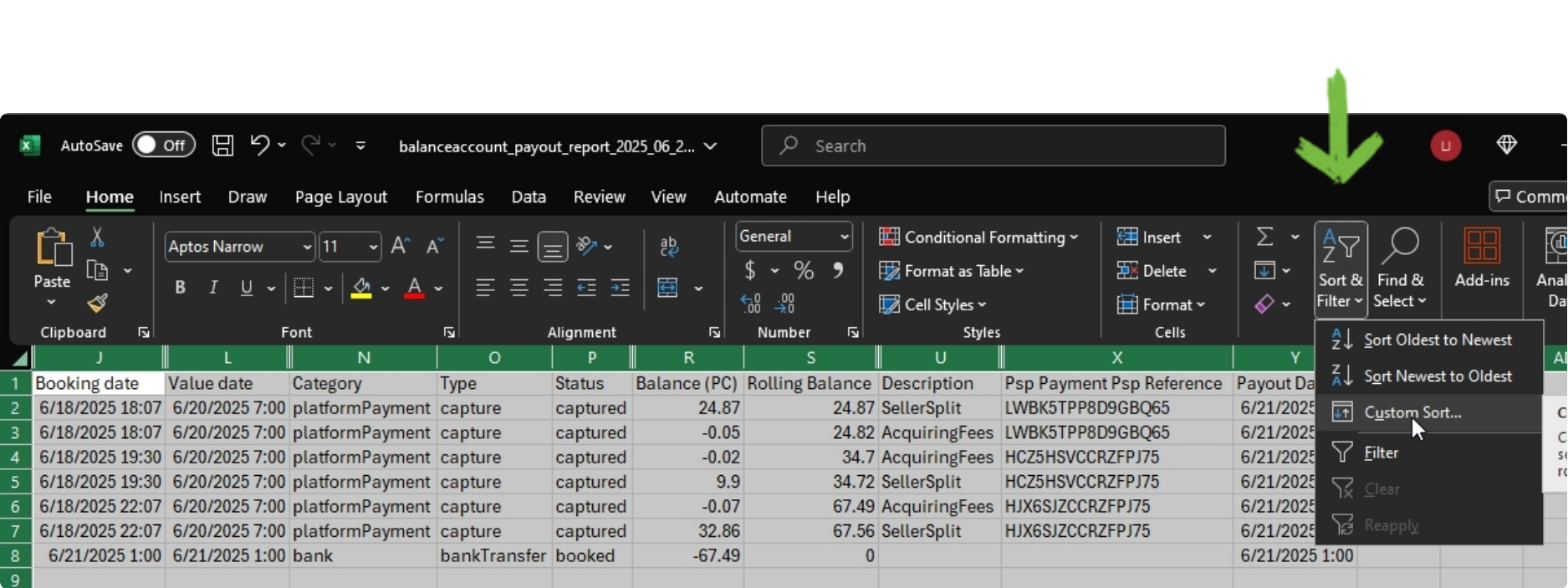This screenshot has height=588, width=1568.
Task: Toggle AutoSave switch on
Action: pos(164,146)
